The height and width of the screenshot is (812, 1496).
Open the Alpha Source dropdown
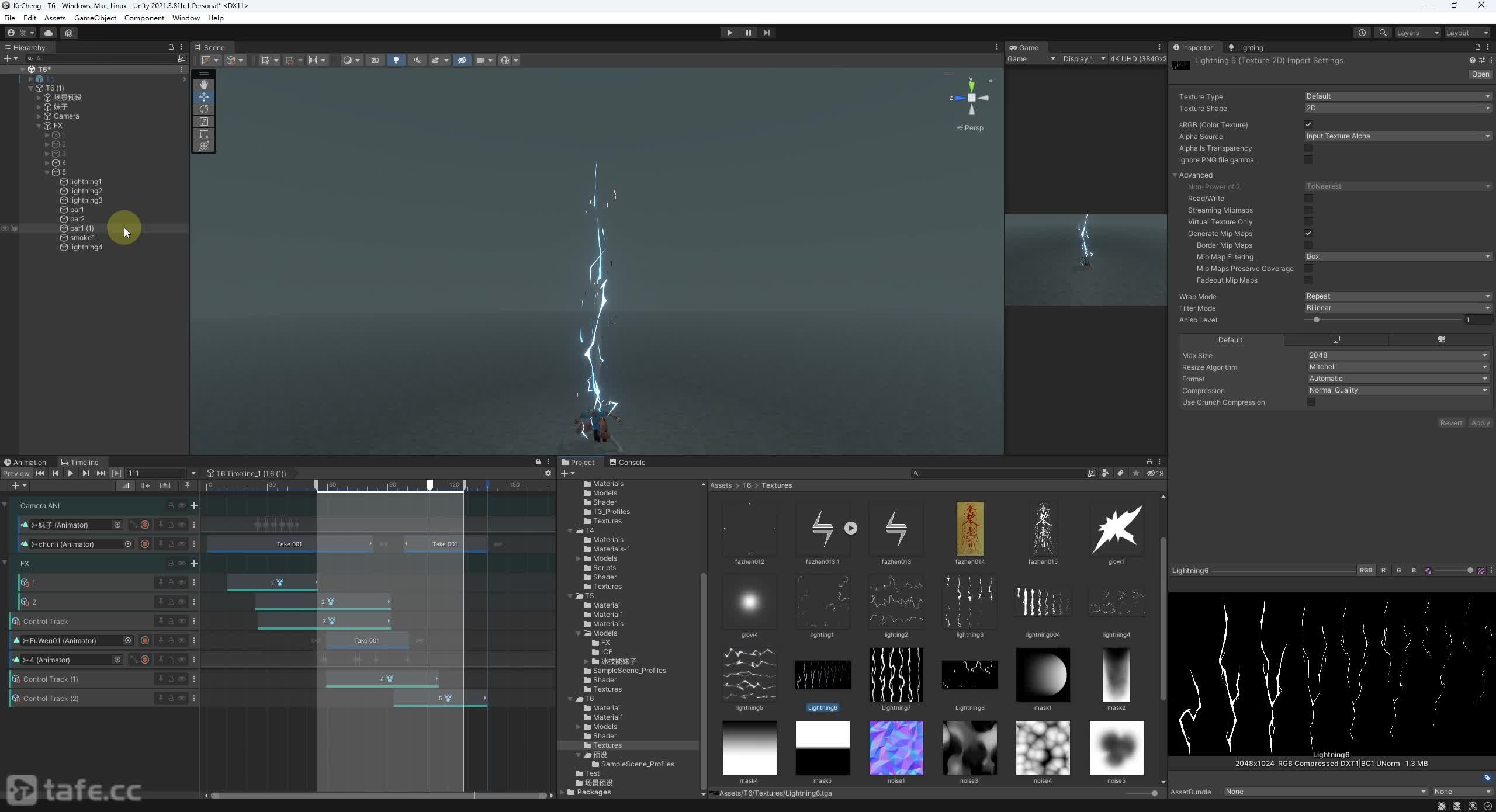(x=1398, y=136)
